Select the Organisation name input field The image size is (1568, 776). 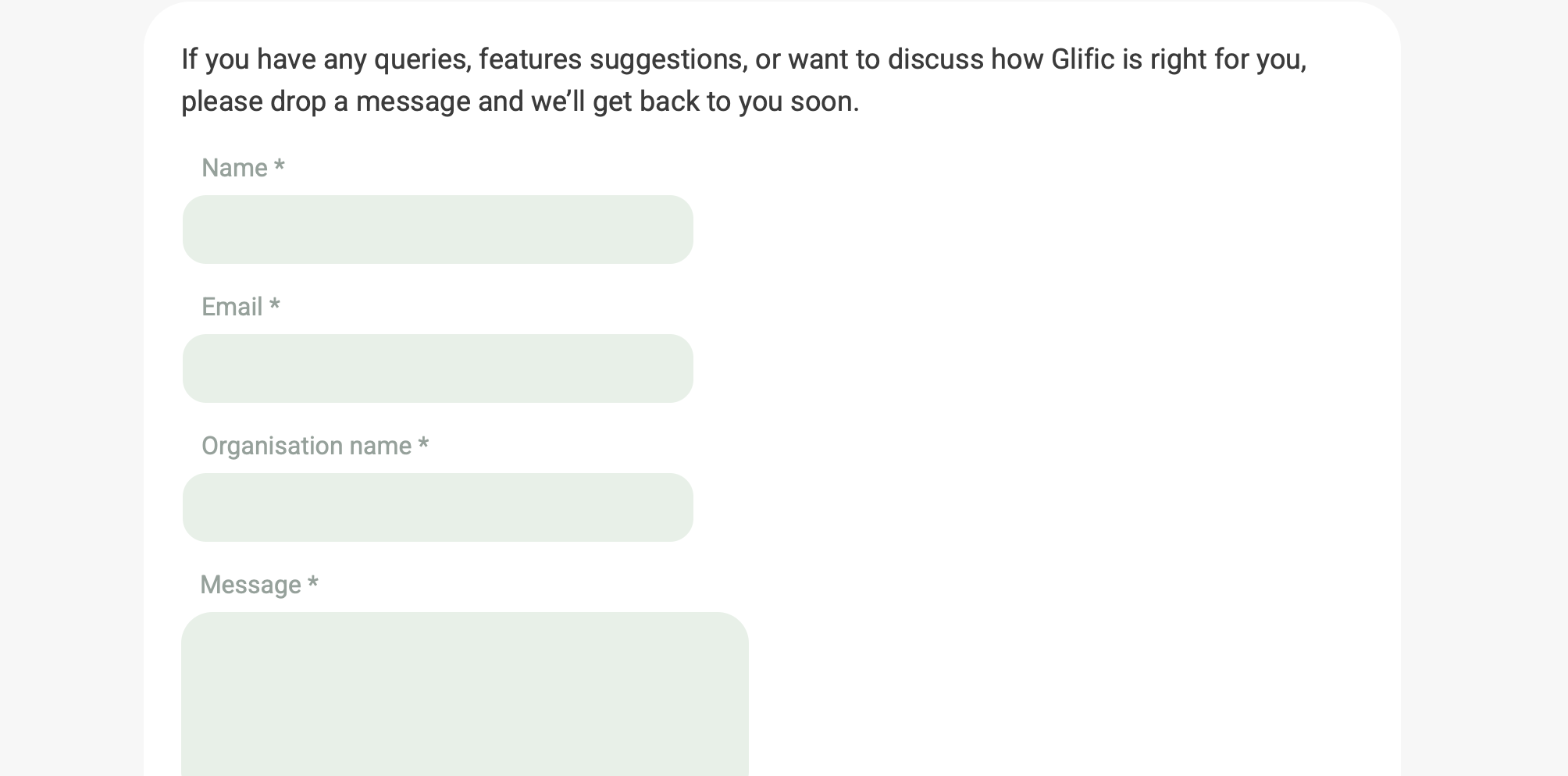tap(437, 507)
